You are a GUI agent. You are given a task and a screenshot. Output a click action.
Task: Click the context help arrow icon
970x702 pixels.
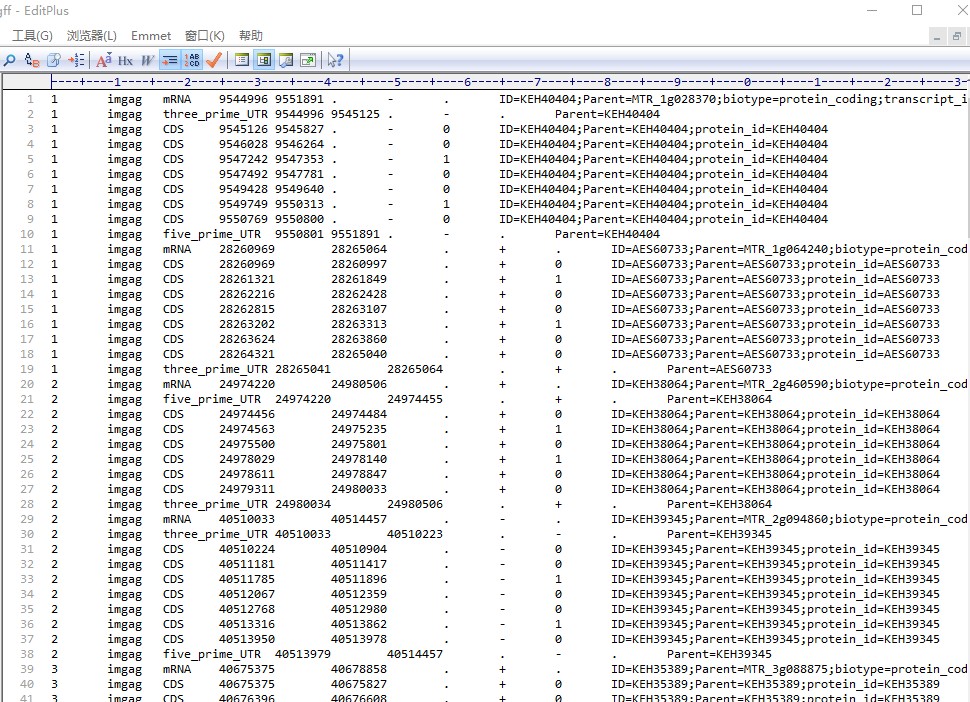pos(335,60)
